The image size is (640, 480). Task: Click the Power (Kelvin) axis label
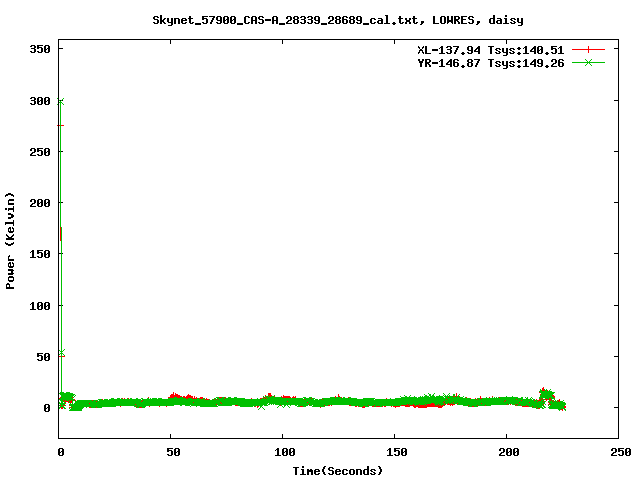click(10, 241)
